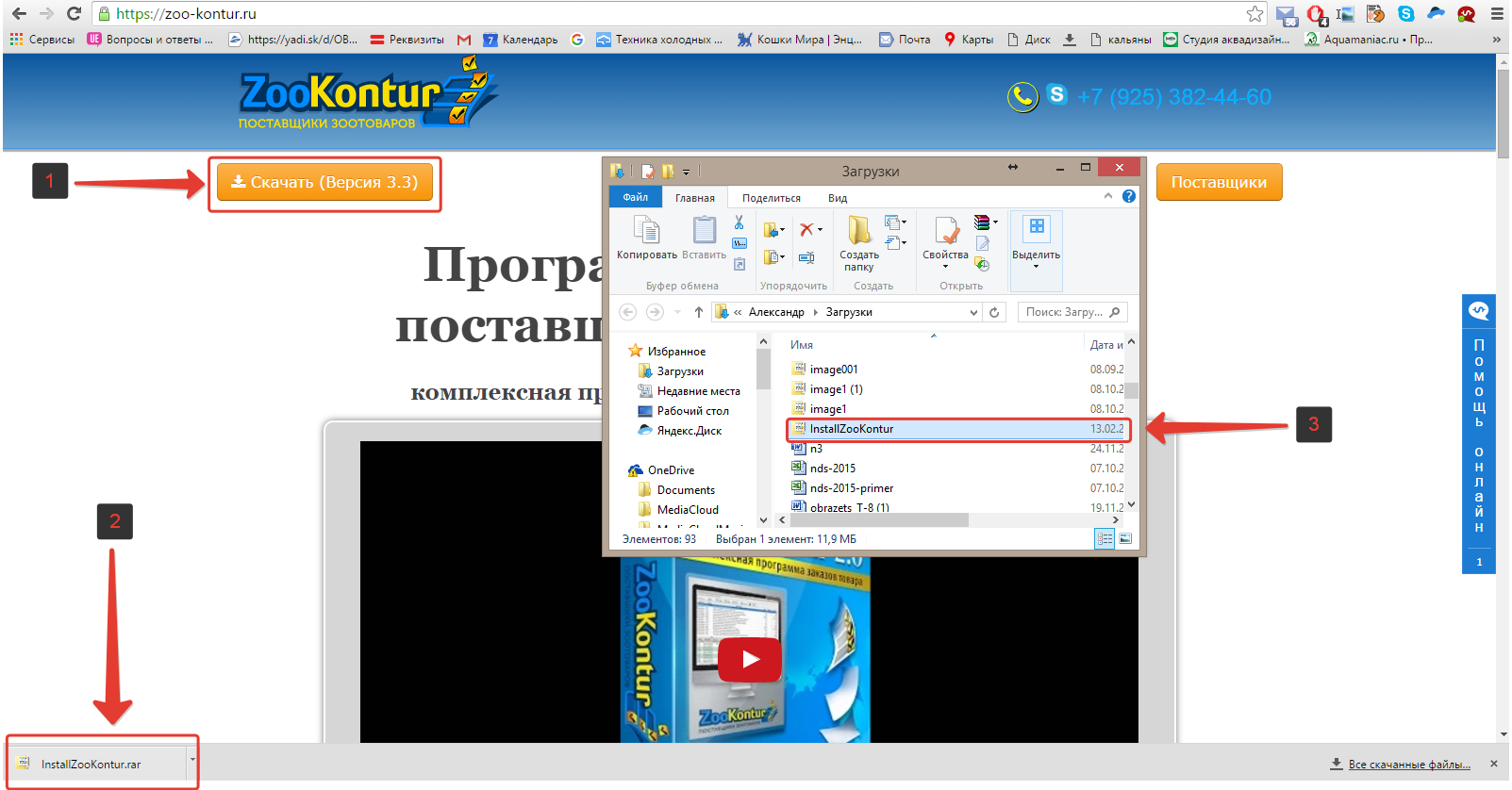Open the ZooKontur logo home link

click(x=368, y=92)
